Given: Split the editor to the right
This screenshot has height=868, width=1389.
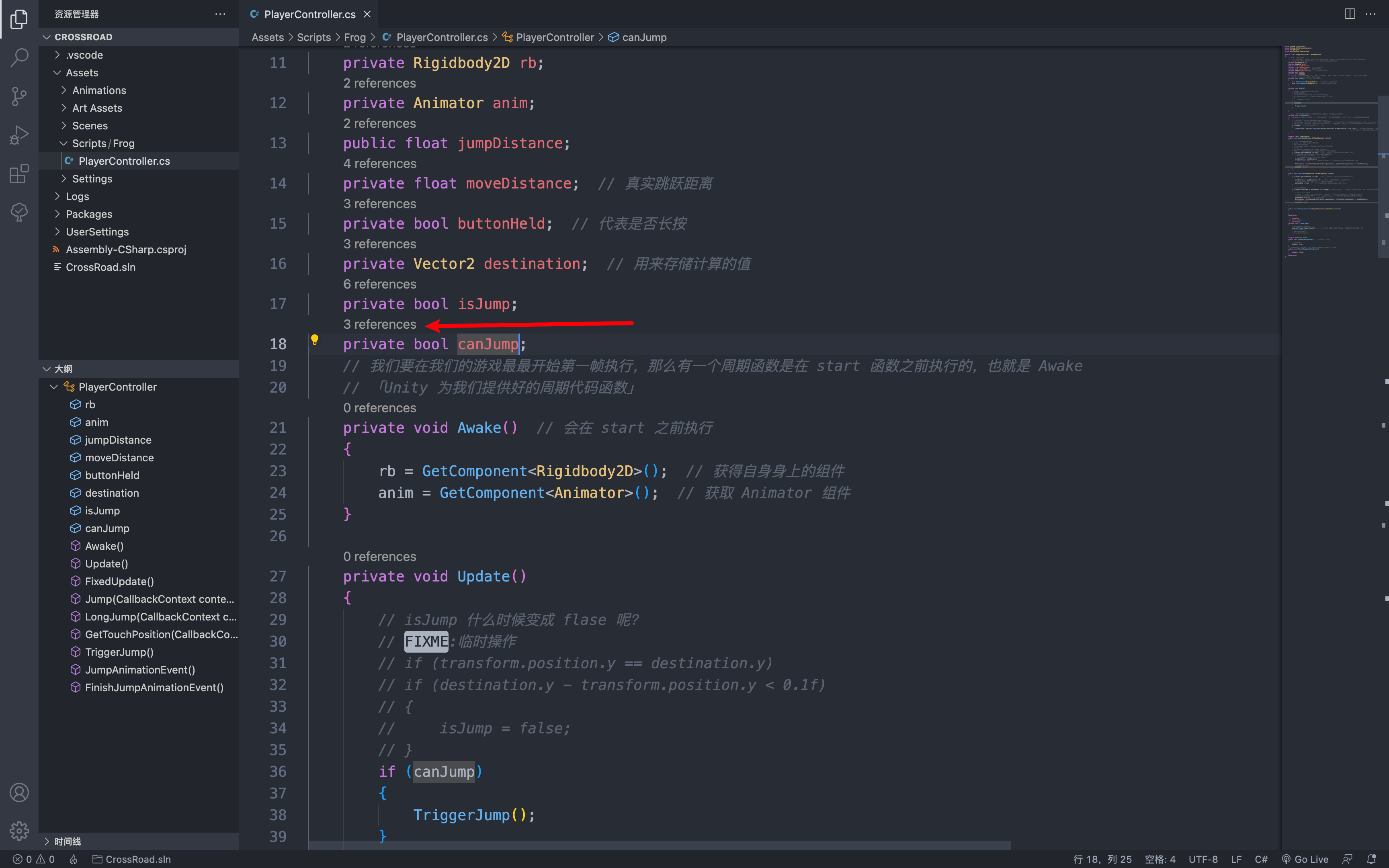Looking at the screenshot, I should (1349, 14).
